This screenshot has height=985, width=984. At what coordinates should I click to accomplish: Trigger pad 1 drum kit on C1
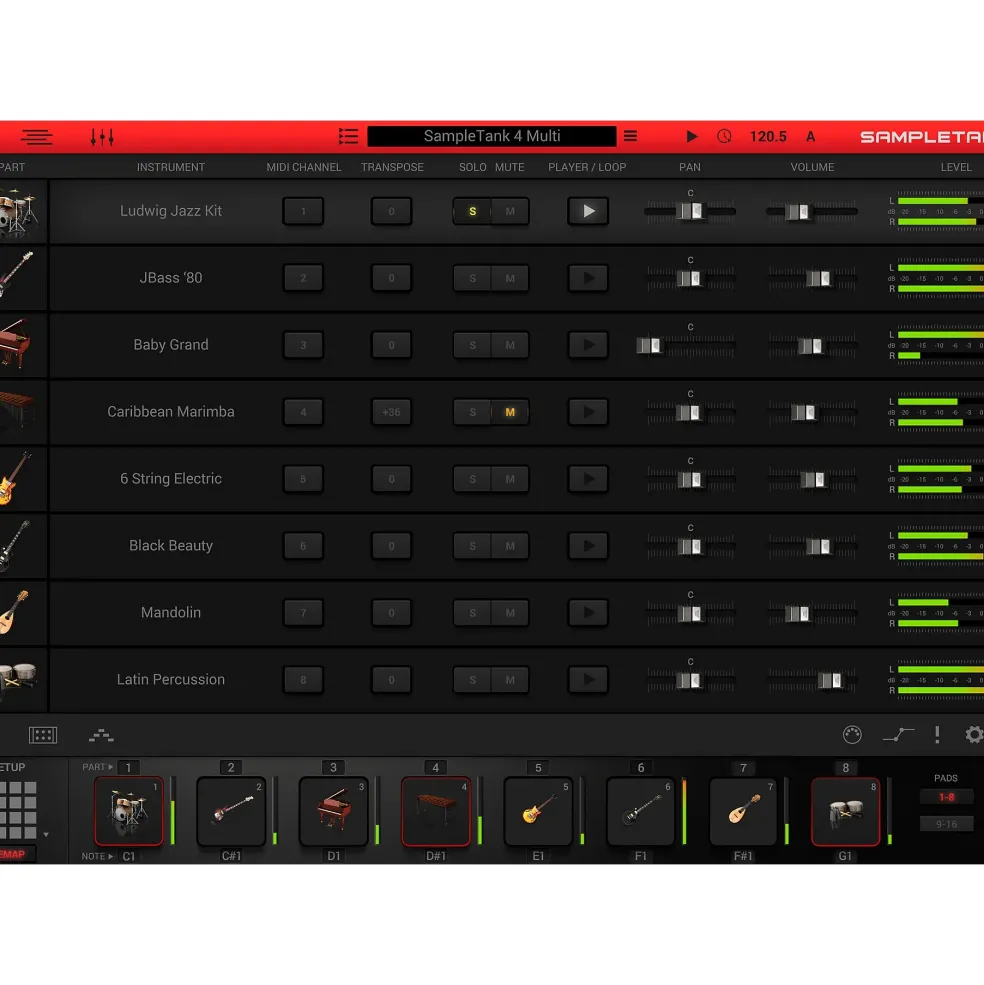tap(129, 811)
